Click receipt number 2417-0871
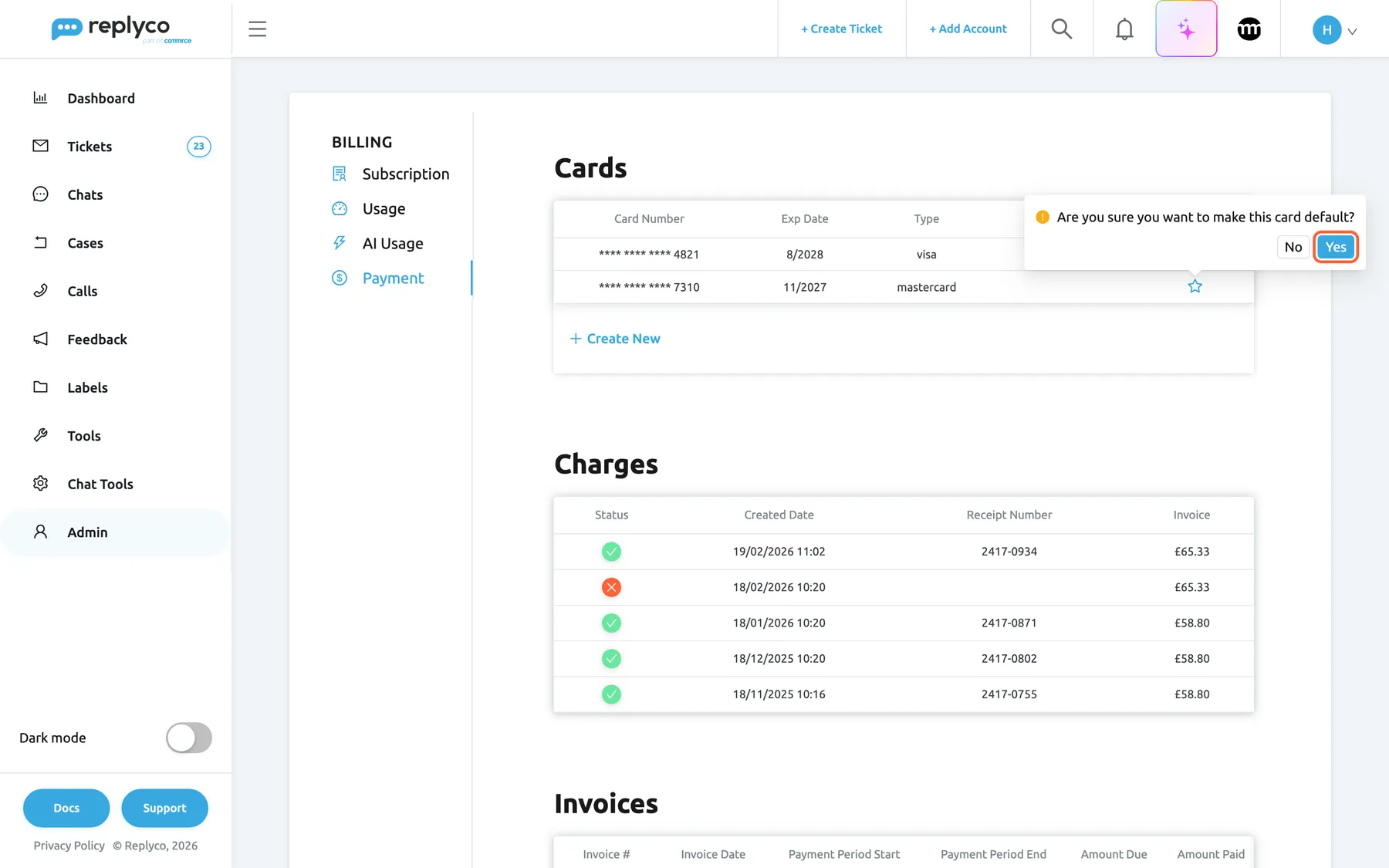The image size is (1389, 868). pyautogui.click(x=1009, y=623)
